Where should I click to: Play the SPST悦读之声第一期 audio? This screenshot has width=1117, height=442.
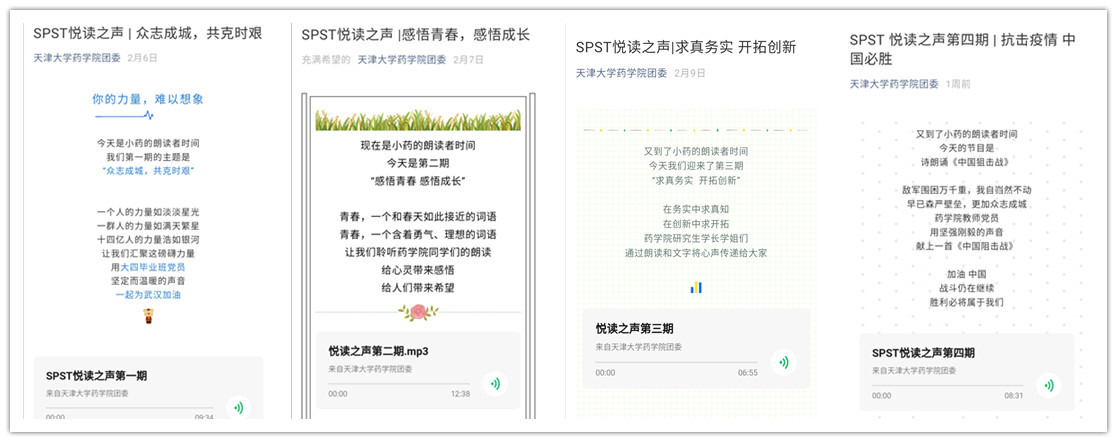(237, 407)
